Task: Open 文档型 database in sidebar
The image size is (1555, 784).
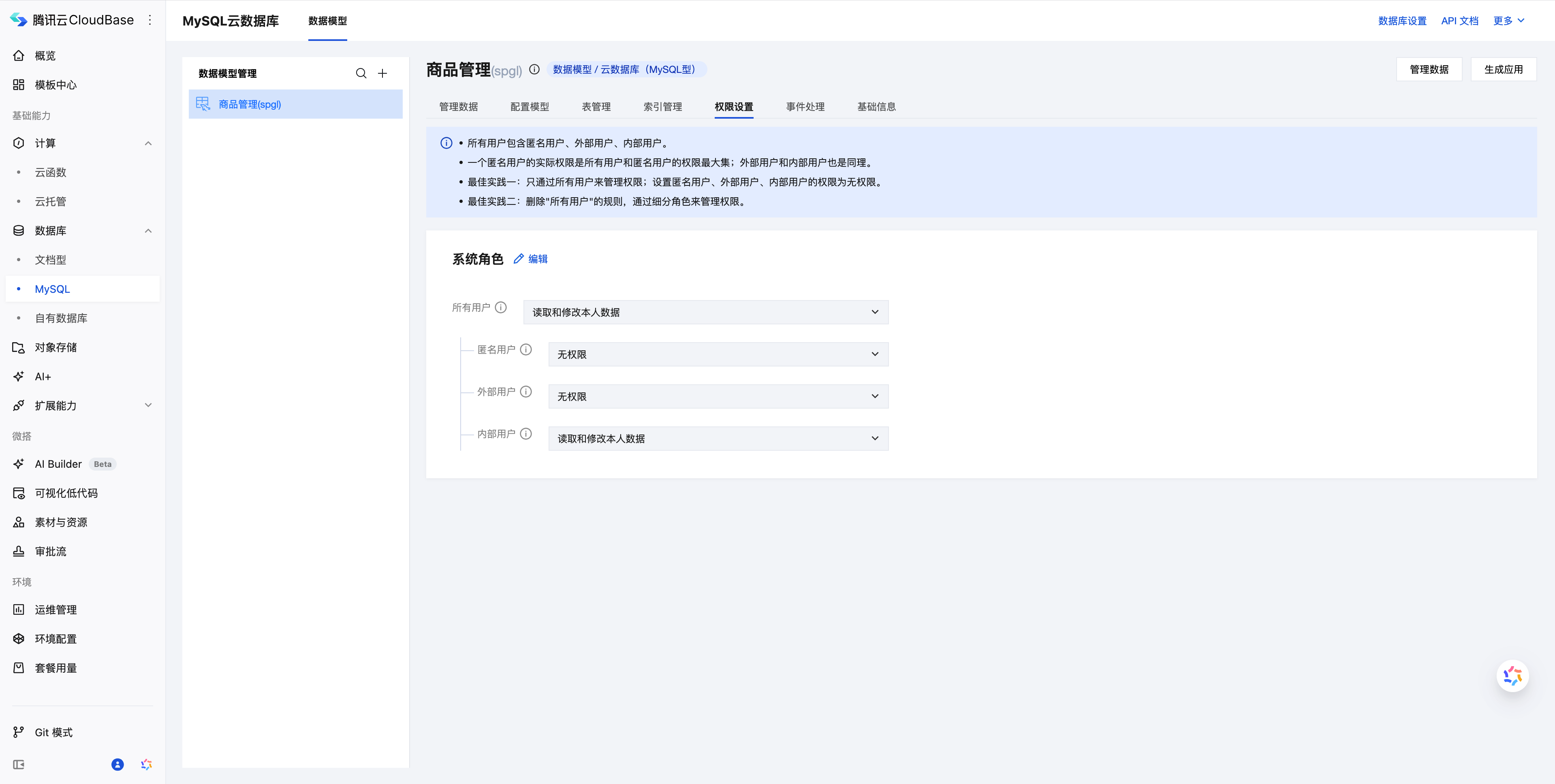Action: click(x=51, y=260)
